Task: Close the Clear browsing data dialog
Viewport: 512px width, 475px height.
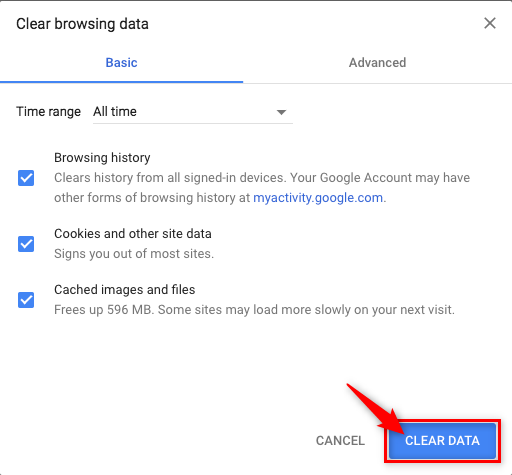Action: point(490,23)
